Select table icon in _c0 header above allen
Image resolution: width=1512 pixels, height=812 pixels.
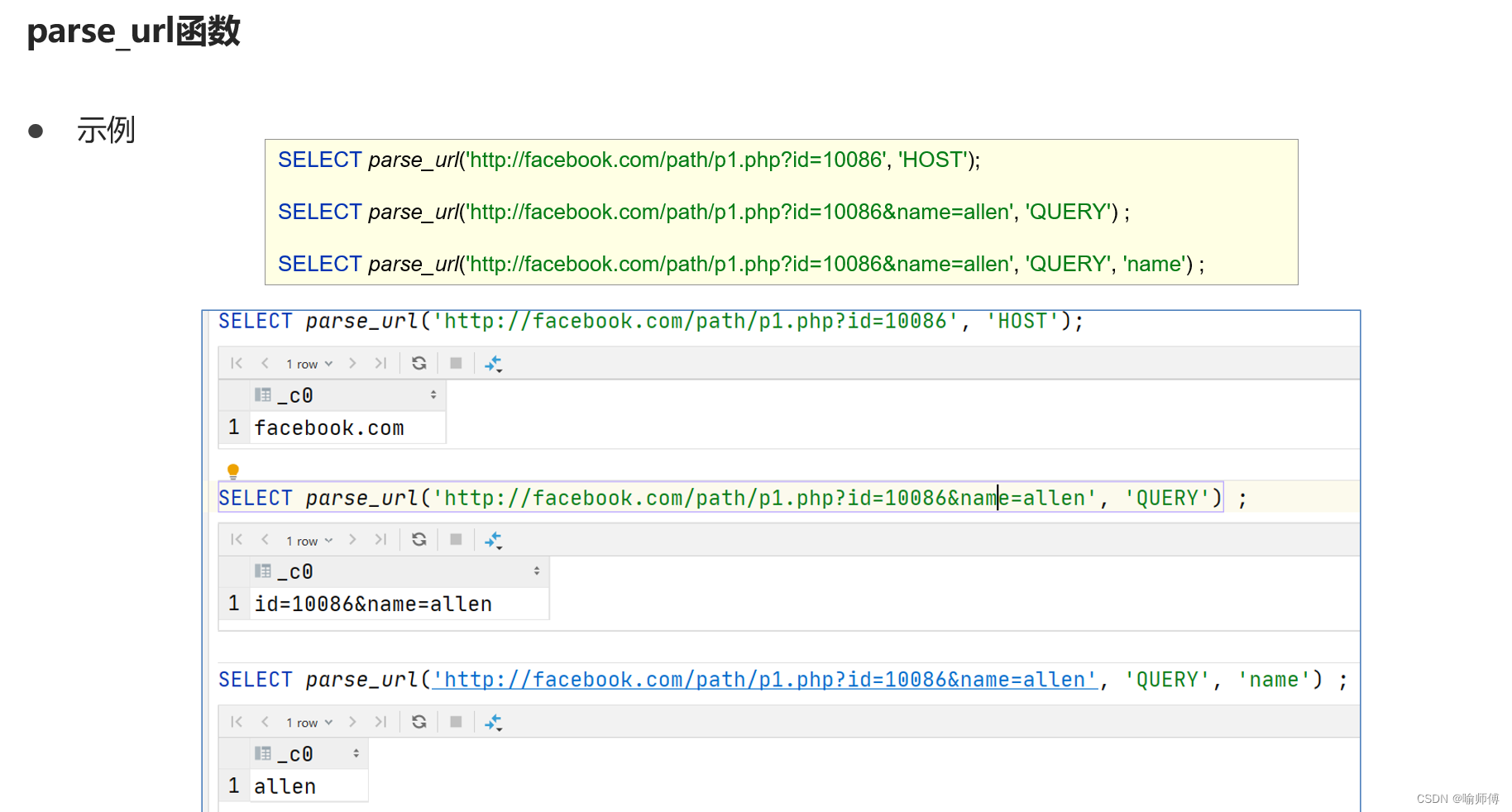click(263, 753)
